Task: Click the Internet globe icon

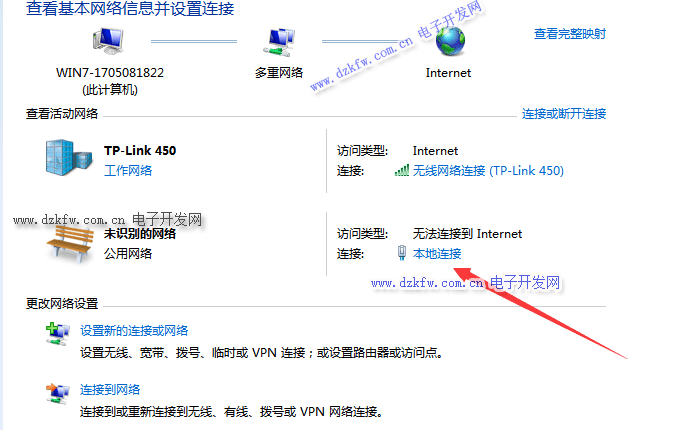Action: point(450,42)
